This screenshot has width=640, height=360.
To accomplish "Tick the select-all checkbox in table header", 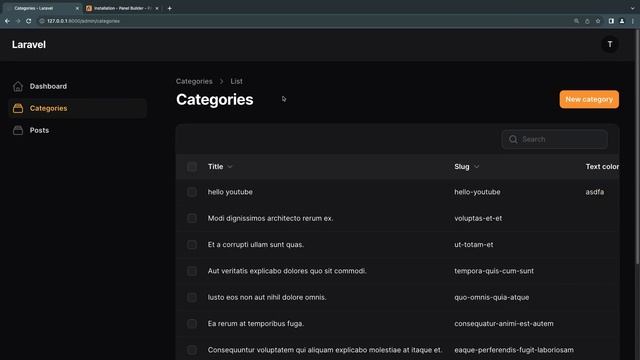I will click(x=192, y=167).
